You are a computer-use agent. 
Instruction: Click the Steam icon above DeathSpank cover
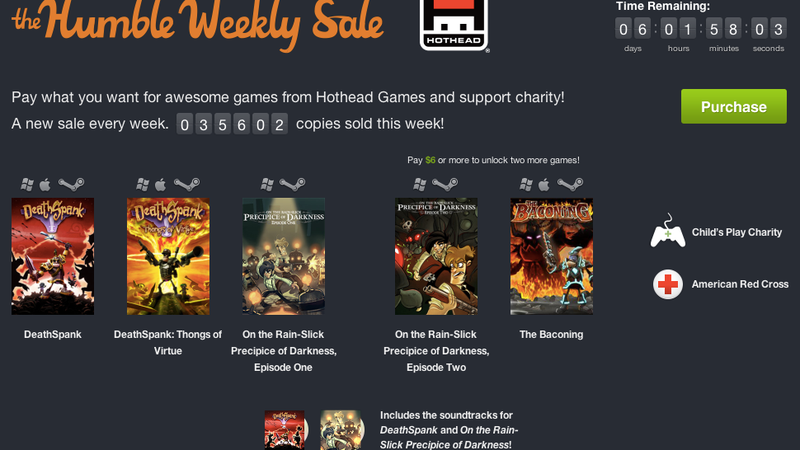click(x=71, y=184)
